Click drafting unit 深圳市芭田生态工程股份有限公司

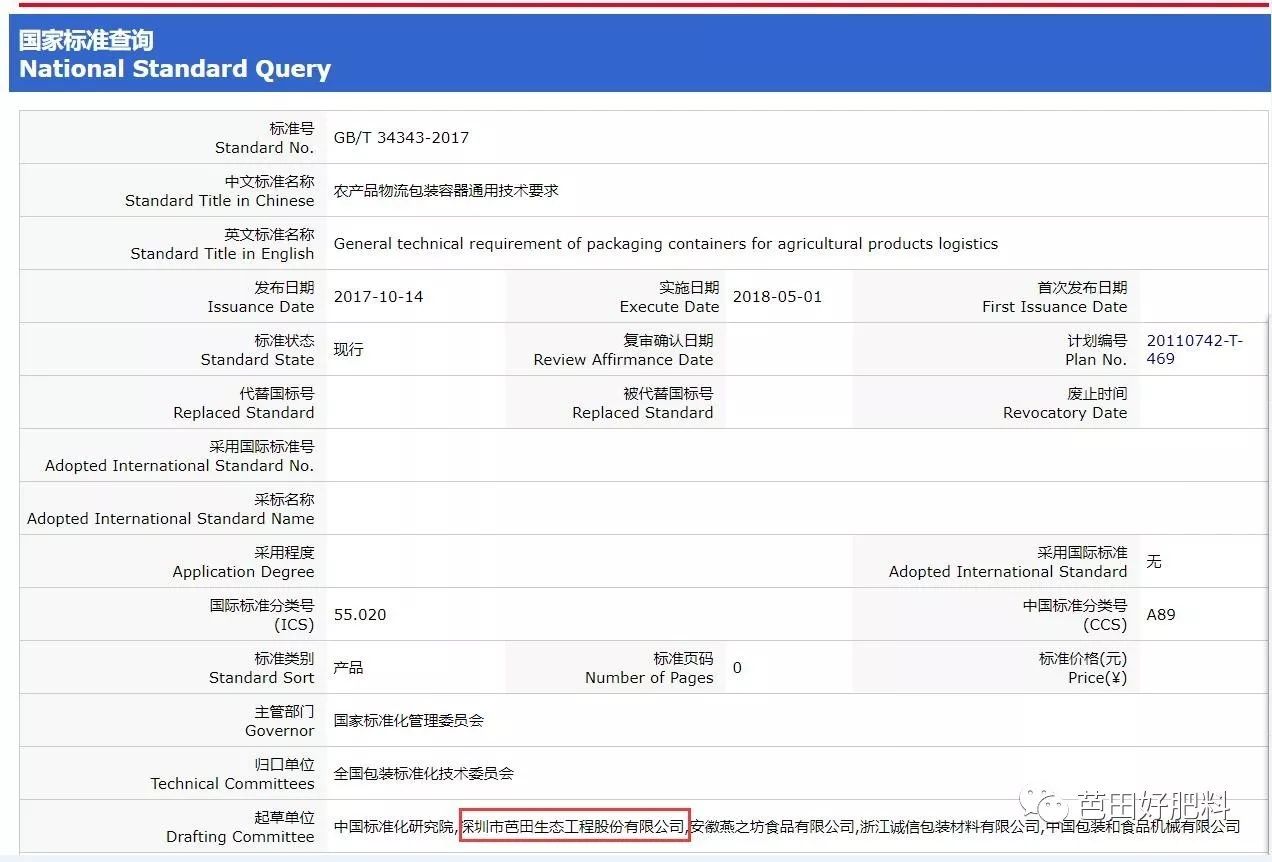(573, 826)
